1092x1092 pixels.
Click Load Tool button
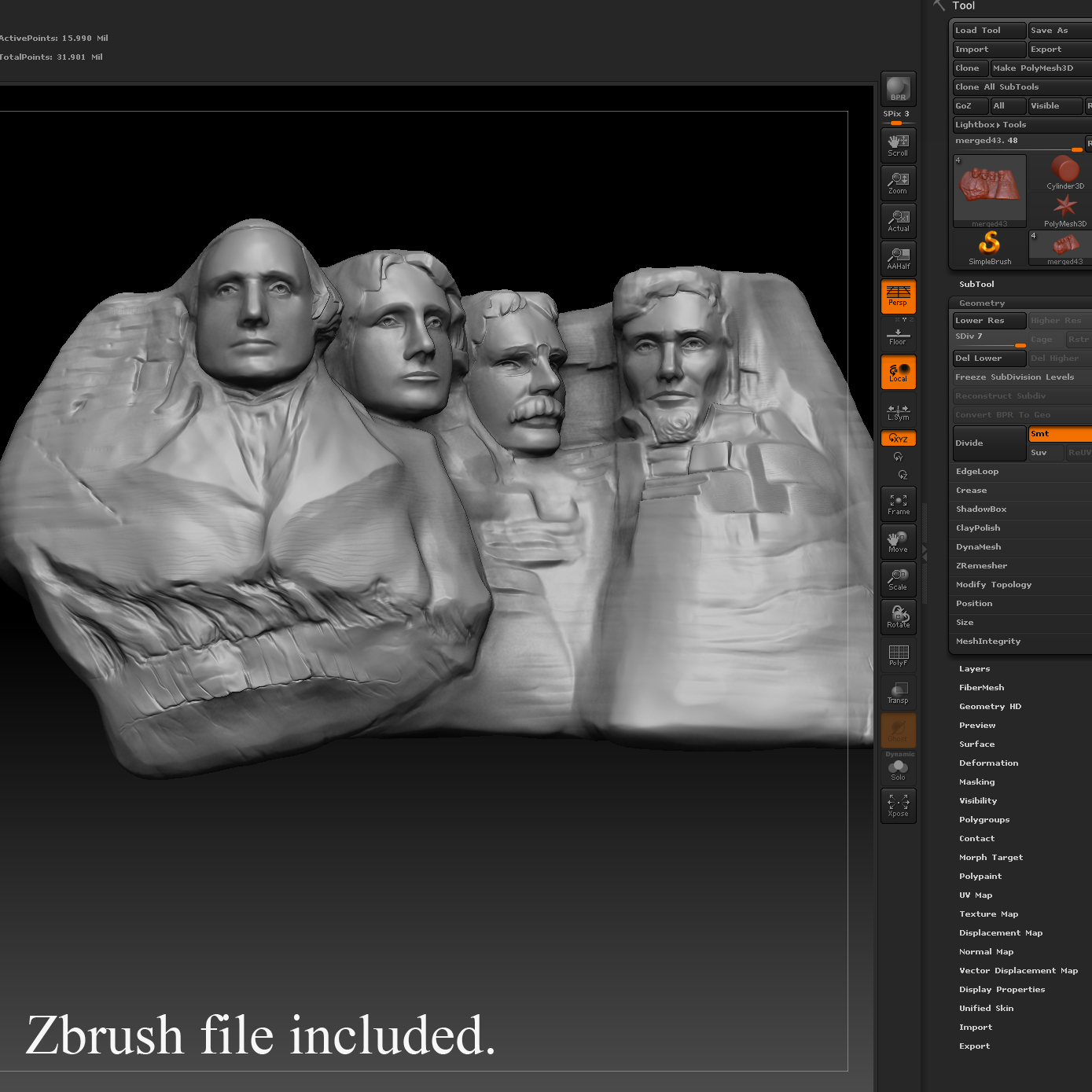click(989, 31)
